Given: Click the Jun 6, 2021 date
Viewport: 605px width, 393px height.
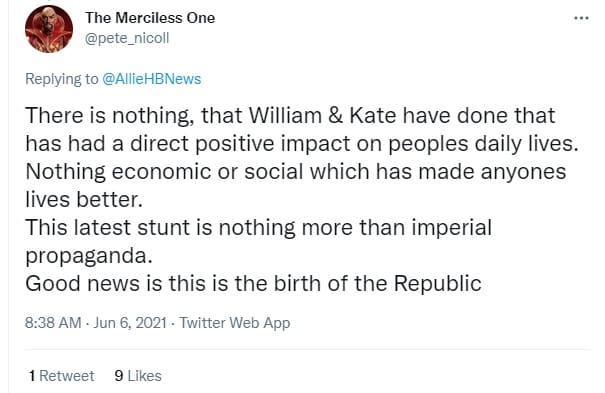Looking at the screenshot, I should (130, 323).
